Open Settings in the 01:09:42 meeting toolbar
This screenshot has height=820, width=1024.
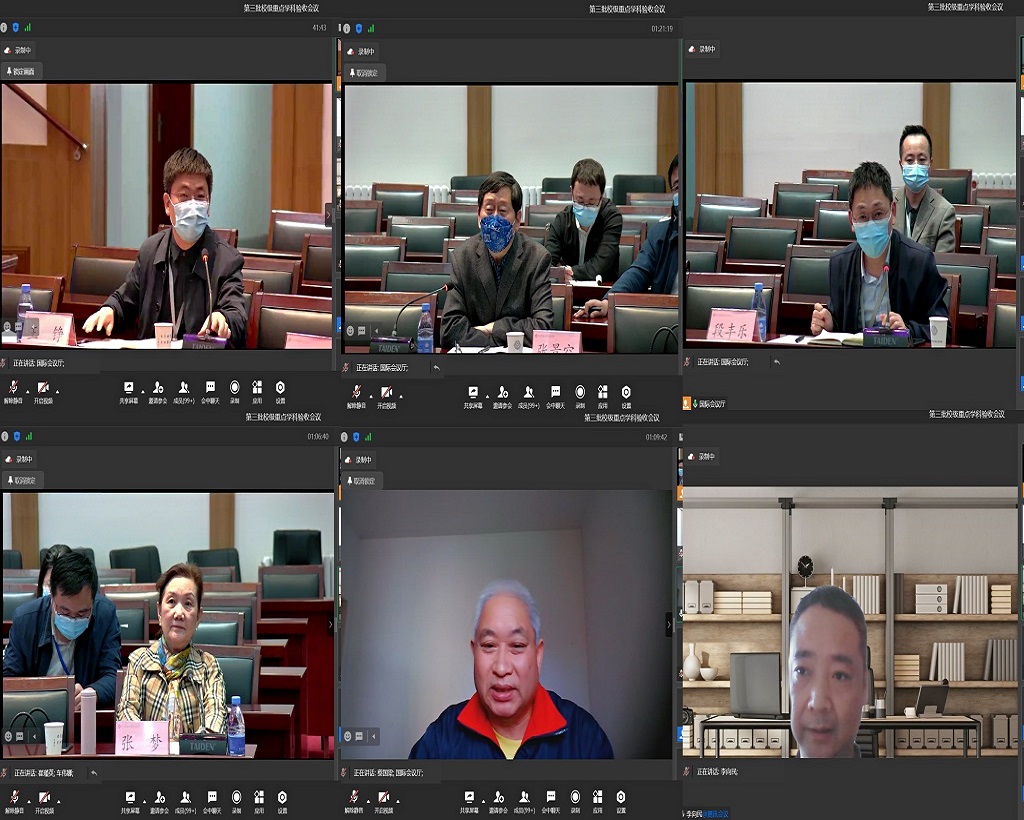[x=621, y=797]
